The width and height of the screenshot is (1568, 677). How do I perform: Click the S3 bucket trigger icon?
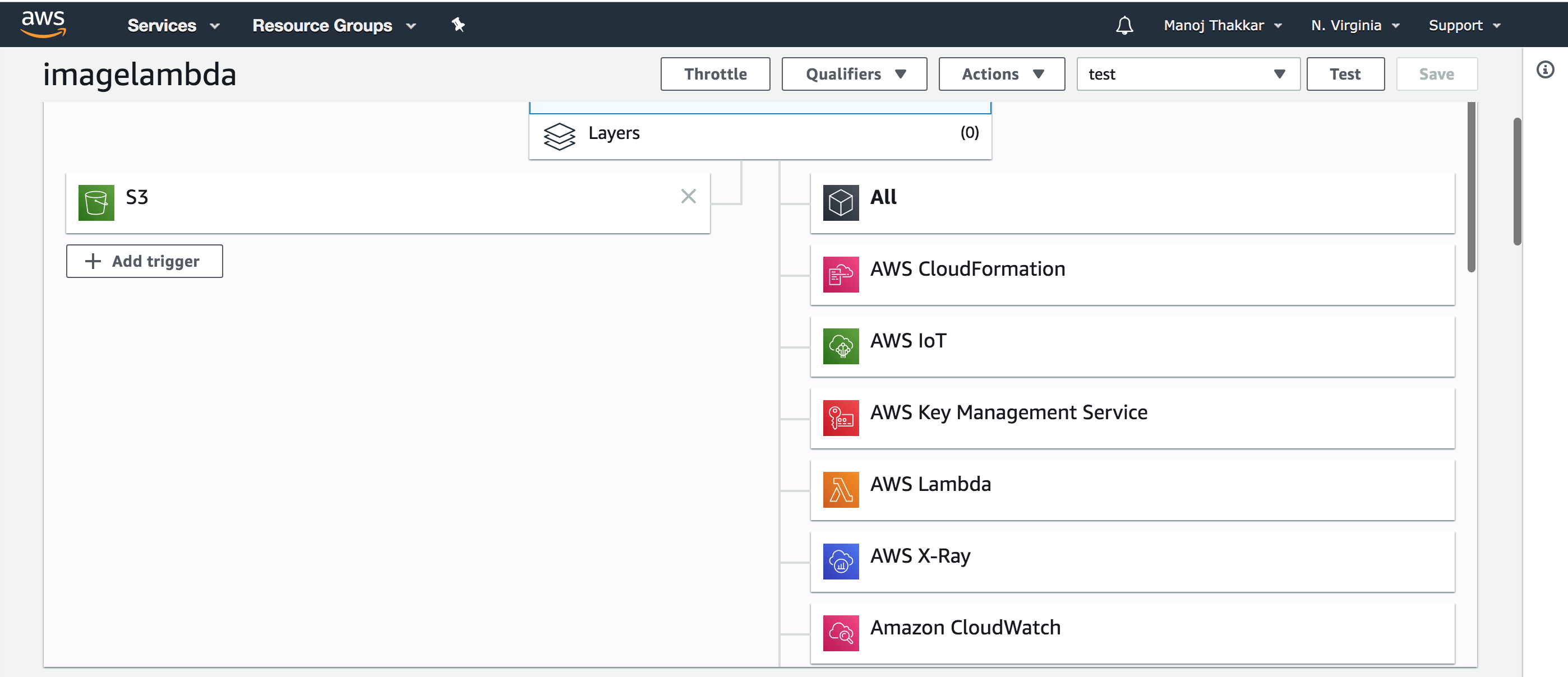tap(96, 202)
